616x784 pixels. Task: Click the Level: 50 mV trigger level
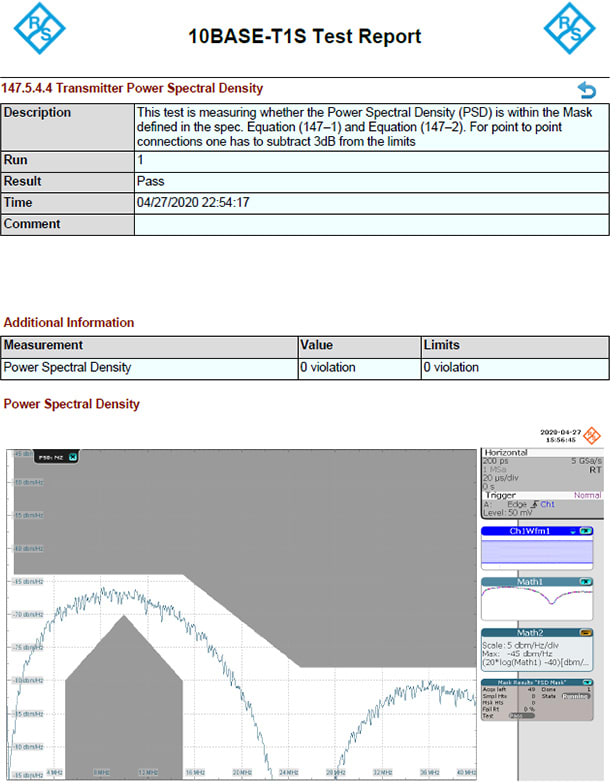pos(508,512)
